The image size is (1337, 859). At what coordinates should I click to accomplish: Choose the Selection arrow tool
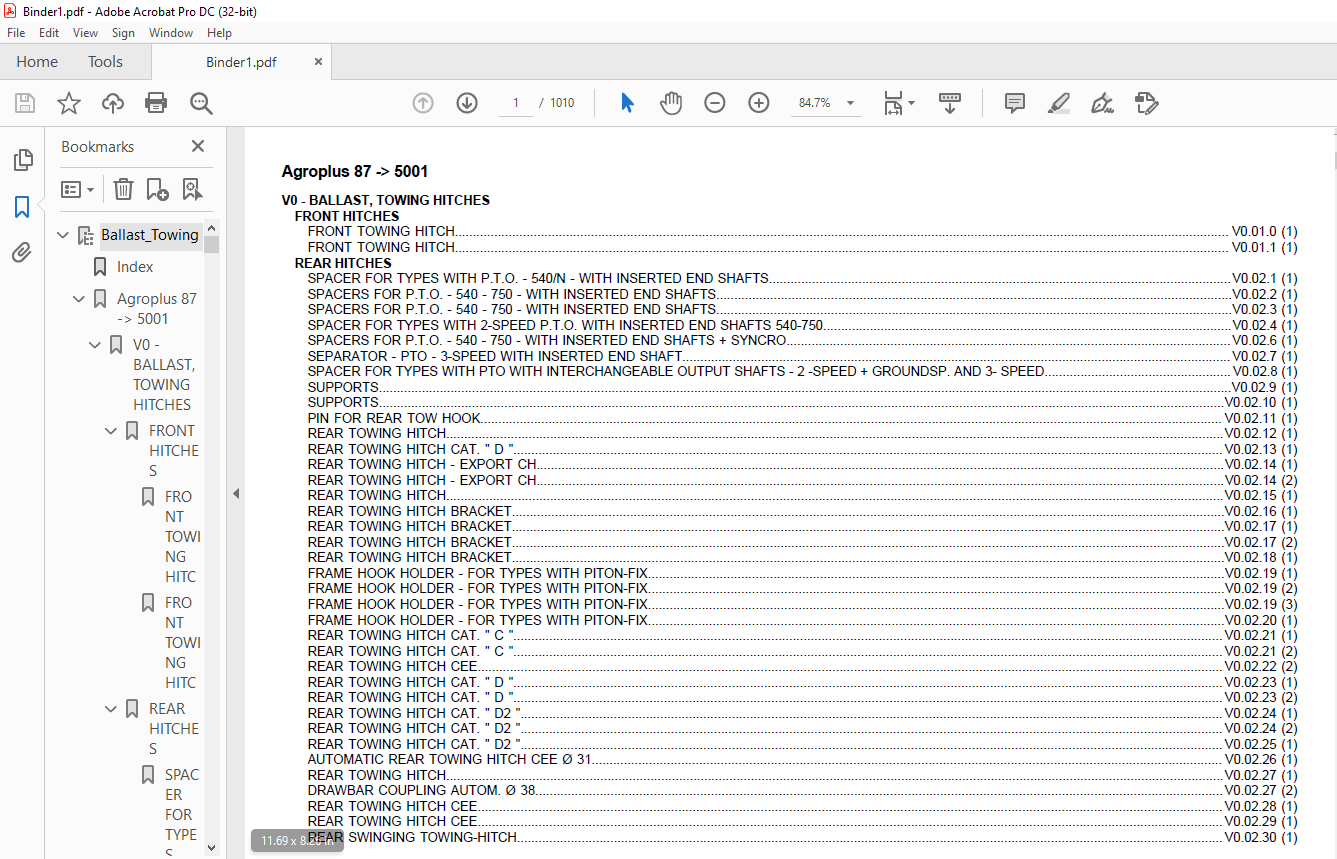tap(627, 103)
